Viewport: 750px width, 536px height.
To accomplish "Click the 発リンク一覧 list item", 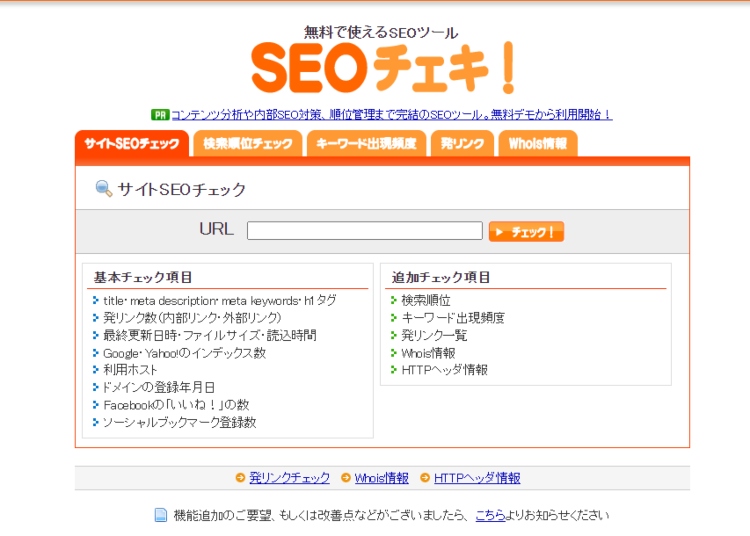I will pyautogui.click(x=434, y=335).
